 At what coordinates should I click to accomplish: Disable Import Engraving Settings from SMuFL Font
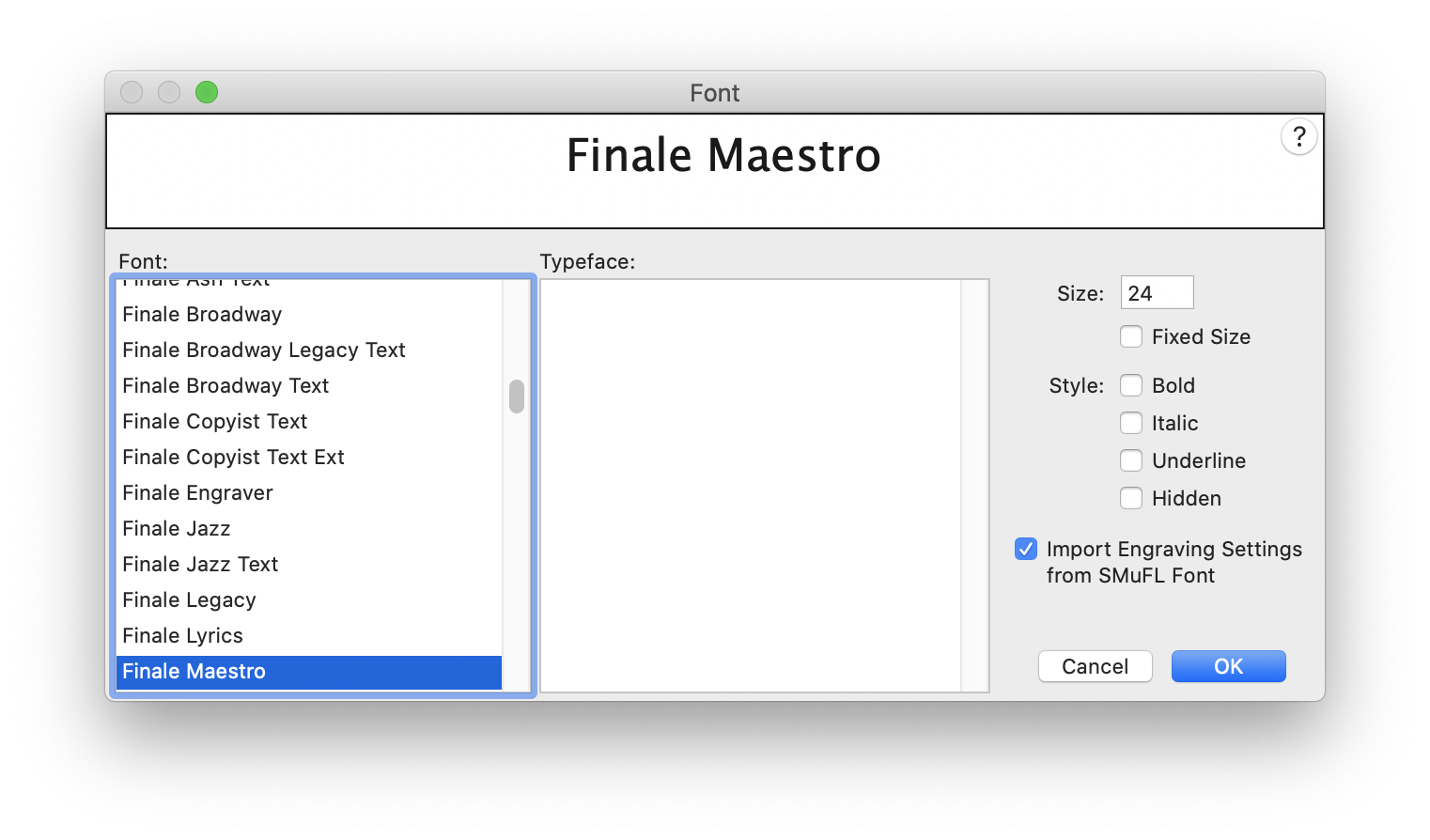pos(1025,549)
